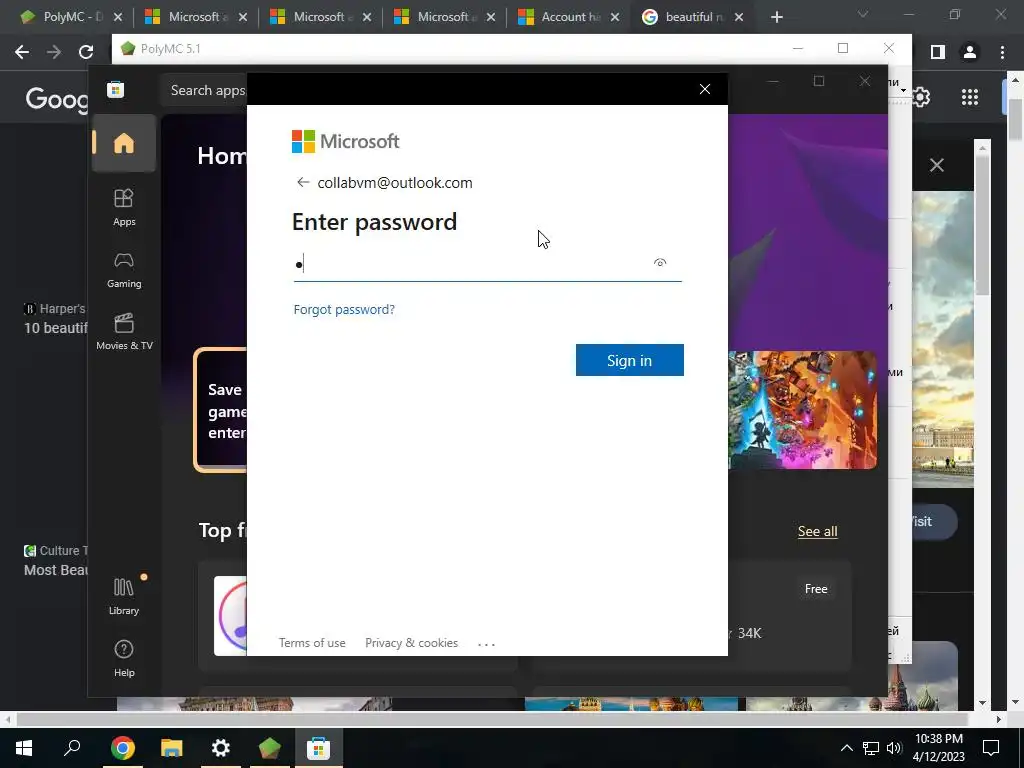Click the Forgot password? link
Viewport: 1024px width, 768px height.
click(344, 310)
